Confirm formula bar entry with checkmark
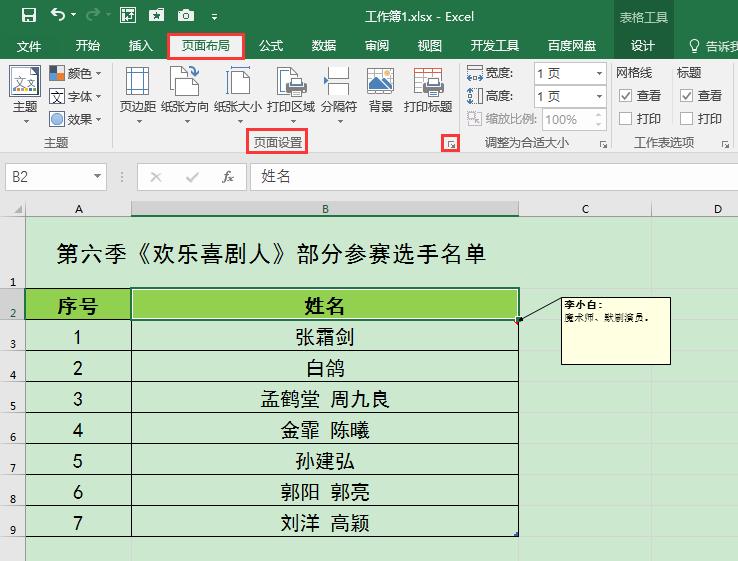 click(192, 177)
